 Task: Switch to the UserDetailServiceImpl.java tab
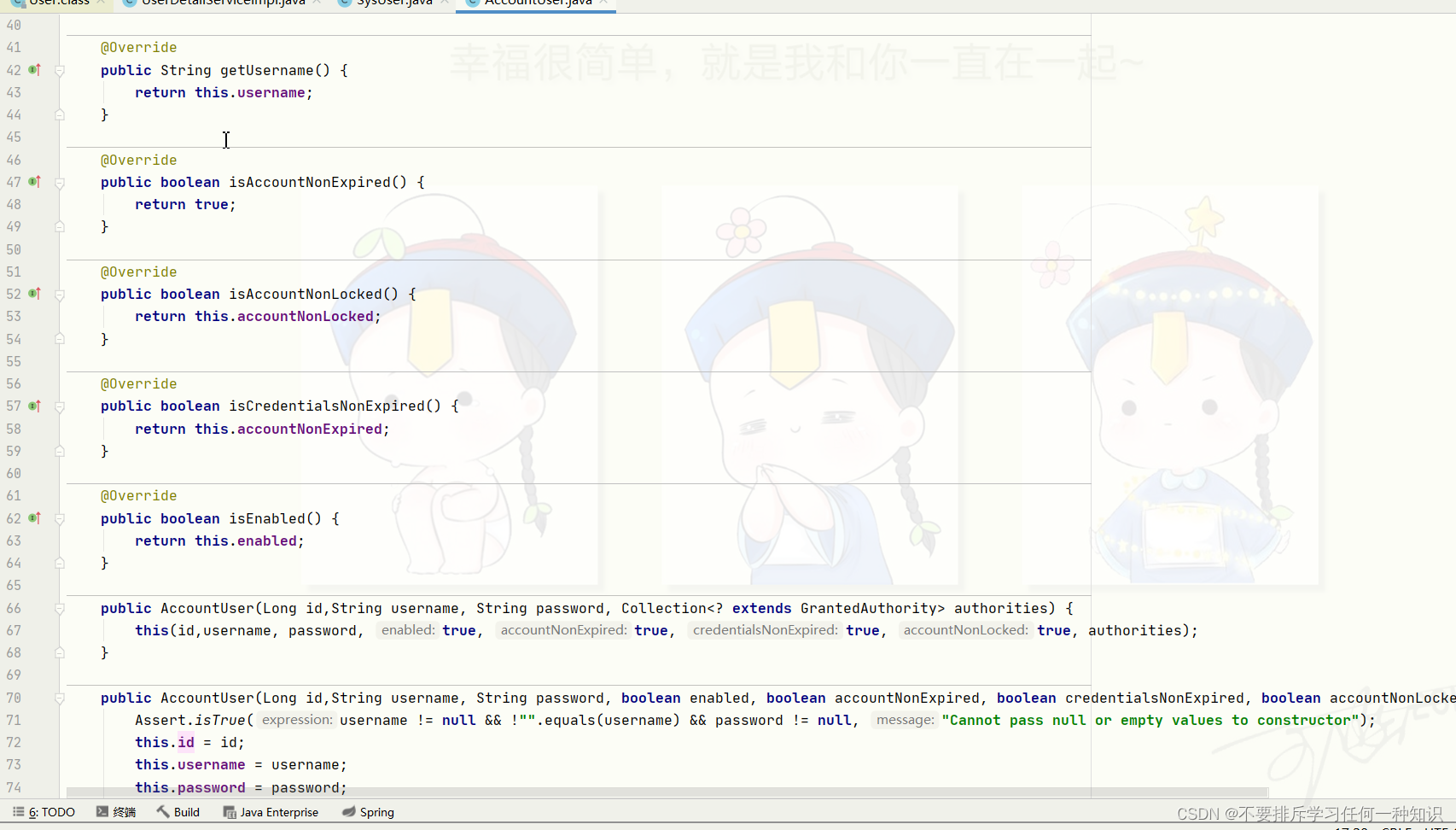tap(223, 3)
